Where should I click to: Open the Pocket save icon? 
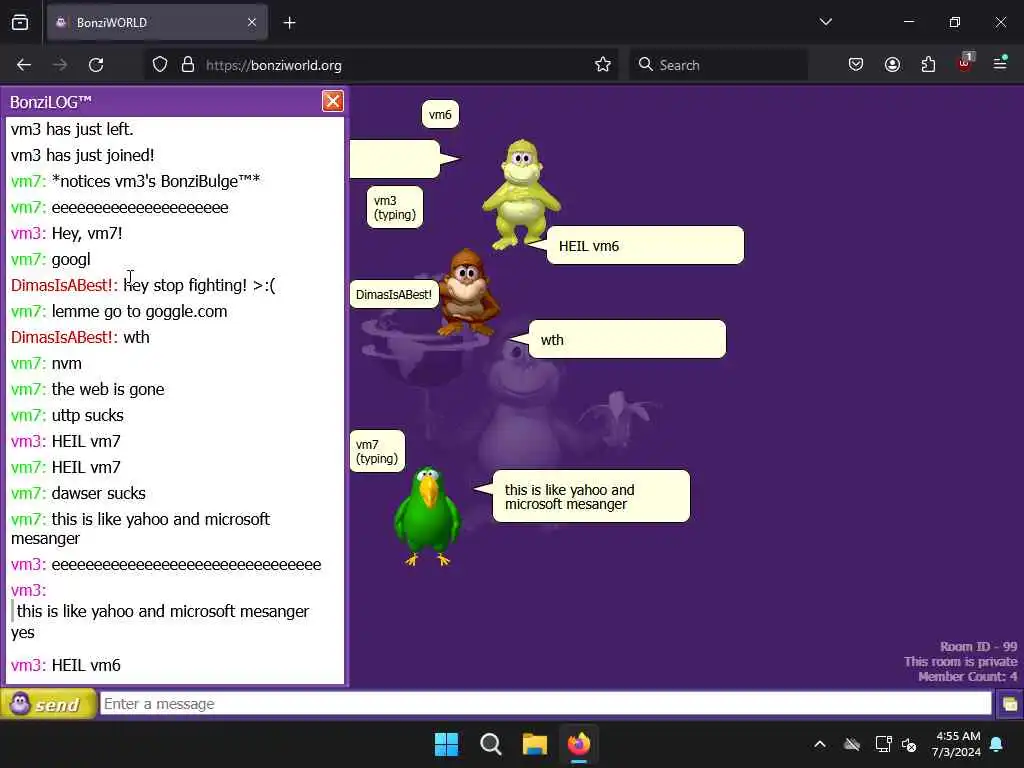(x=856, y=65)
